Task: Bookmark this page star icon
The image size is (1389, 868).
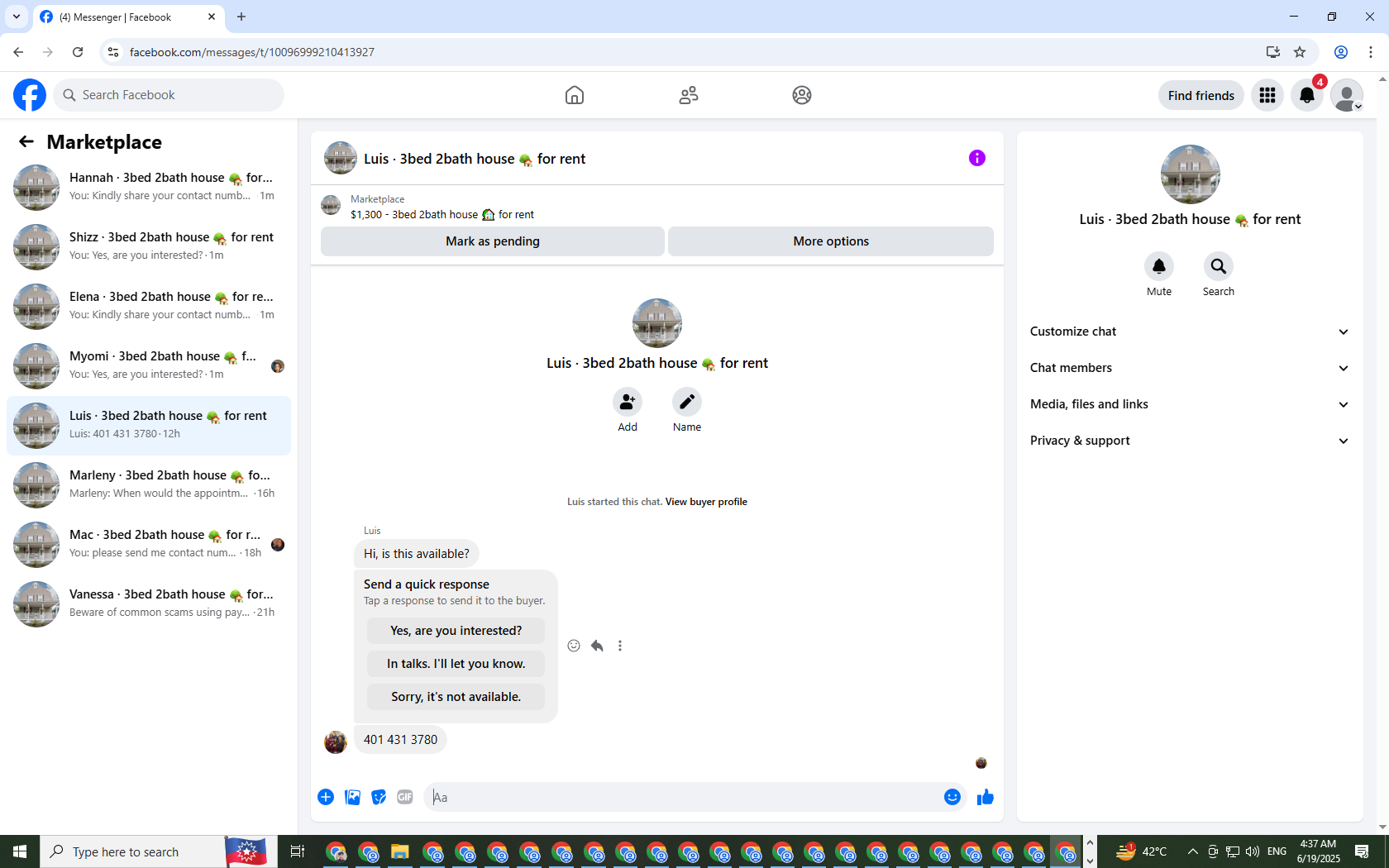Action: pyautogui.click(x=1300, y=52)
